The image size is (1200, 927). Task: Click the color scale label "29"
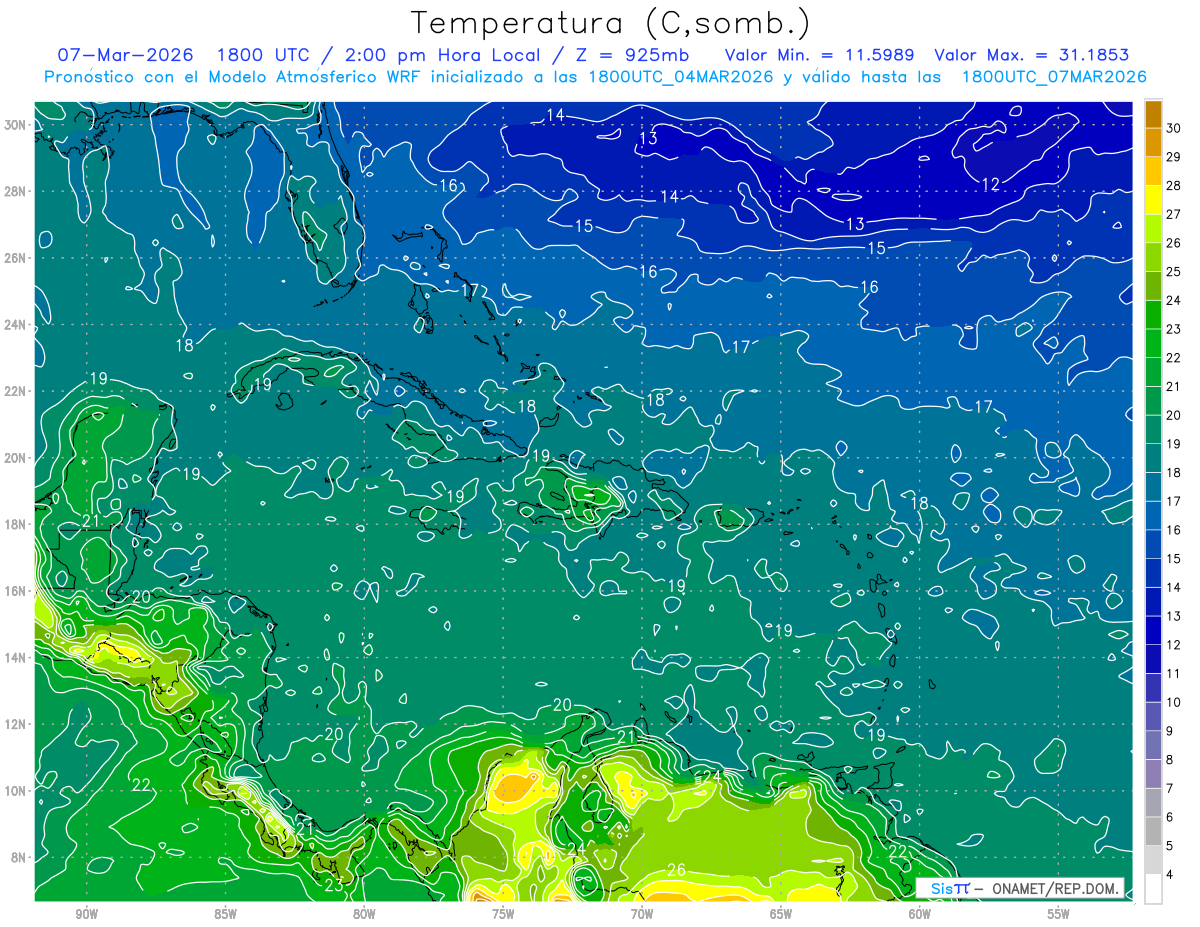(1174, 157)
